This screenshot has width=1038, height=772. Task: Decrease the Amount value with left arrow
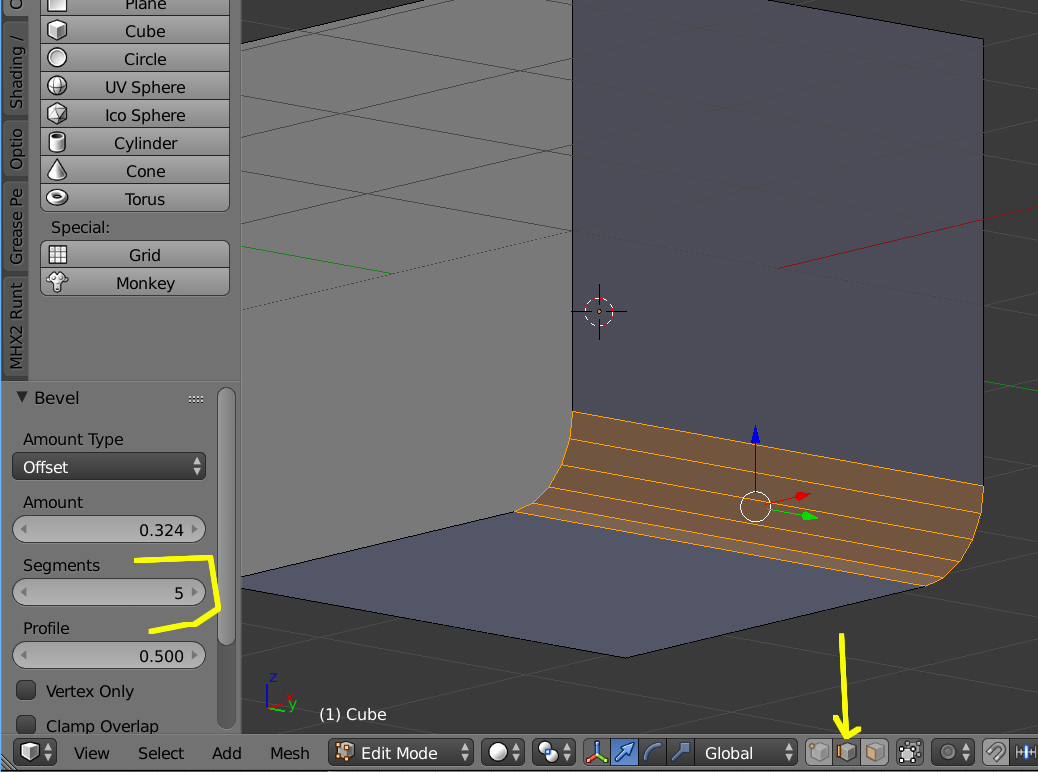[24, 530]
